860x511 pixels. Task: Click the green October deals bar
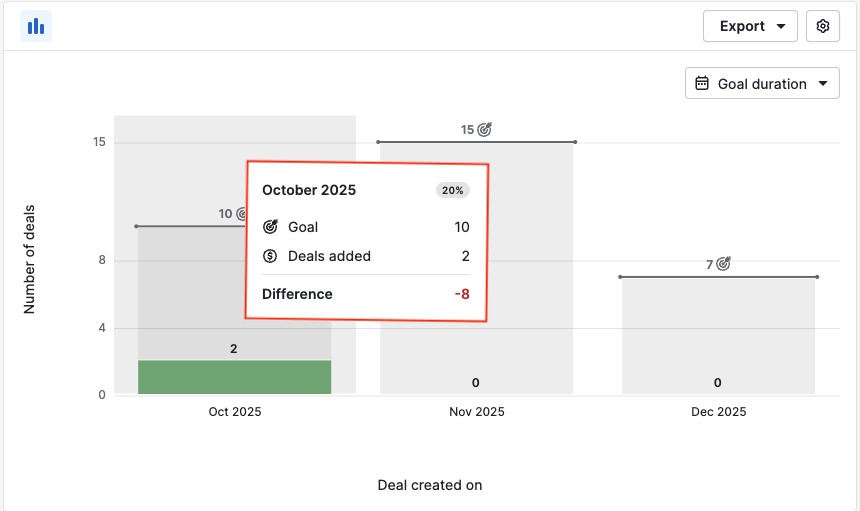click(234, 377)
